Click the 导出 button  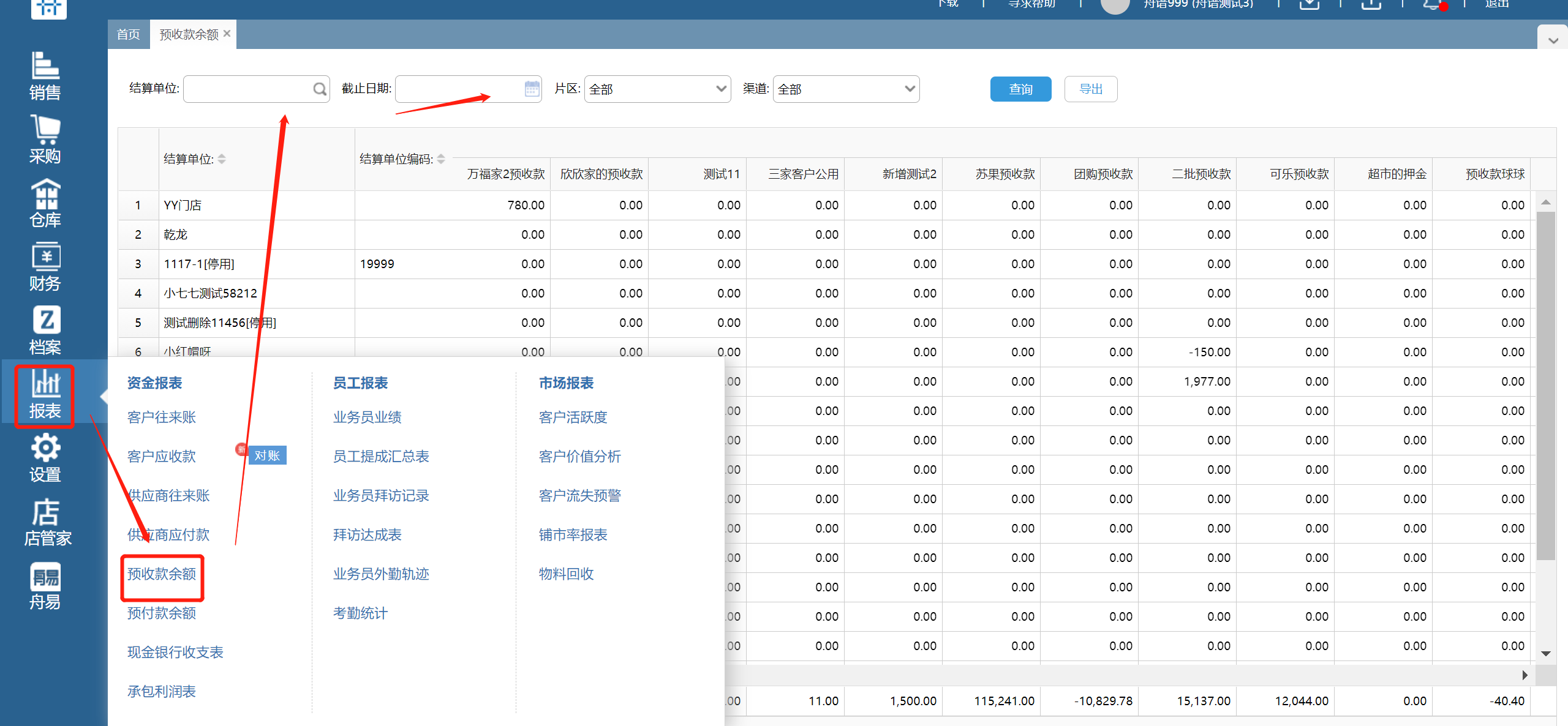1091,89
